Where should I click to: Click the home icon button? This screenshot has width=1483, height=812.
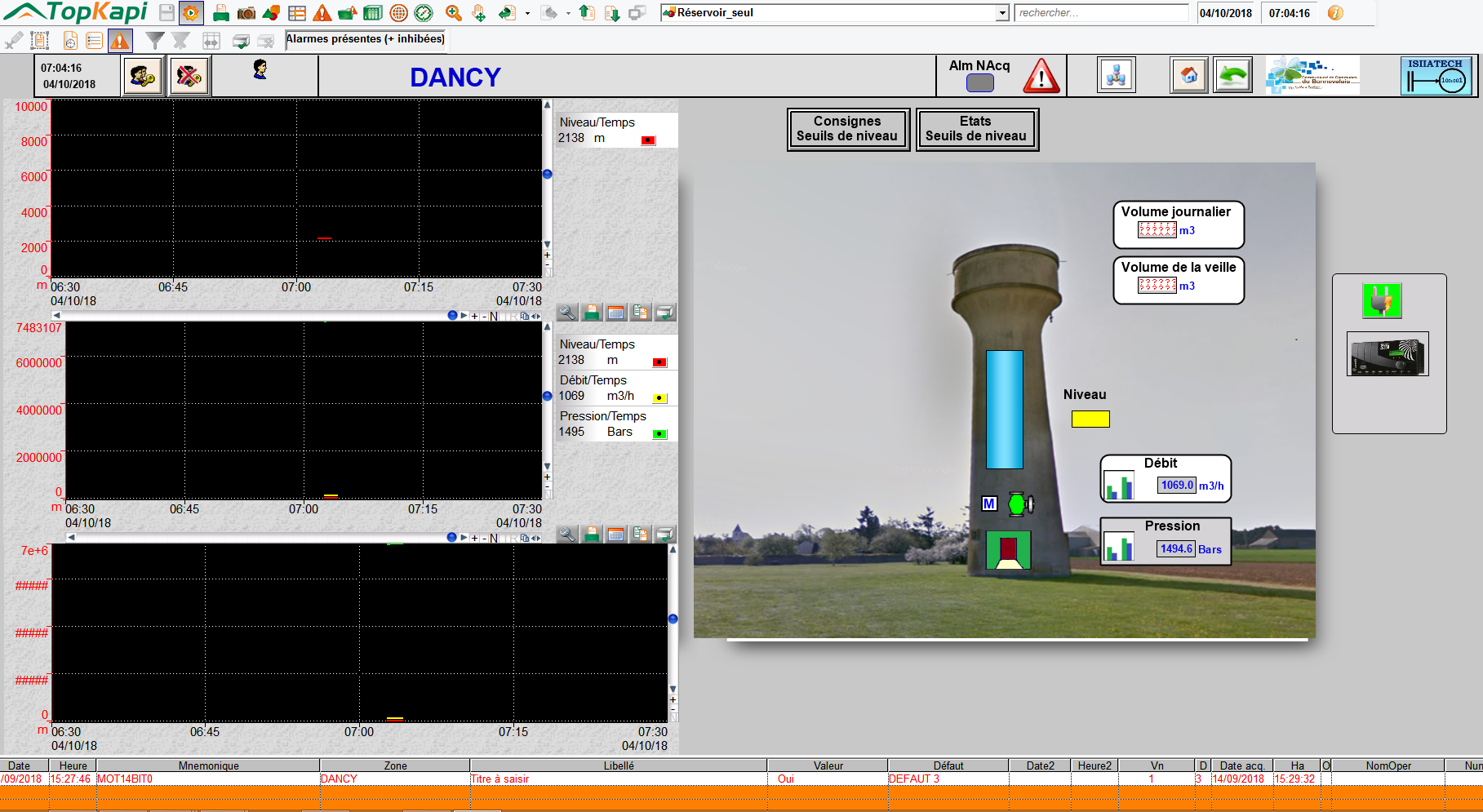1188,76
